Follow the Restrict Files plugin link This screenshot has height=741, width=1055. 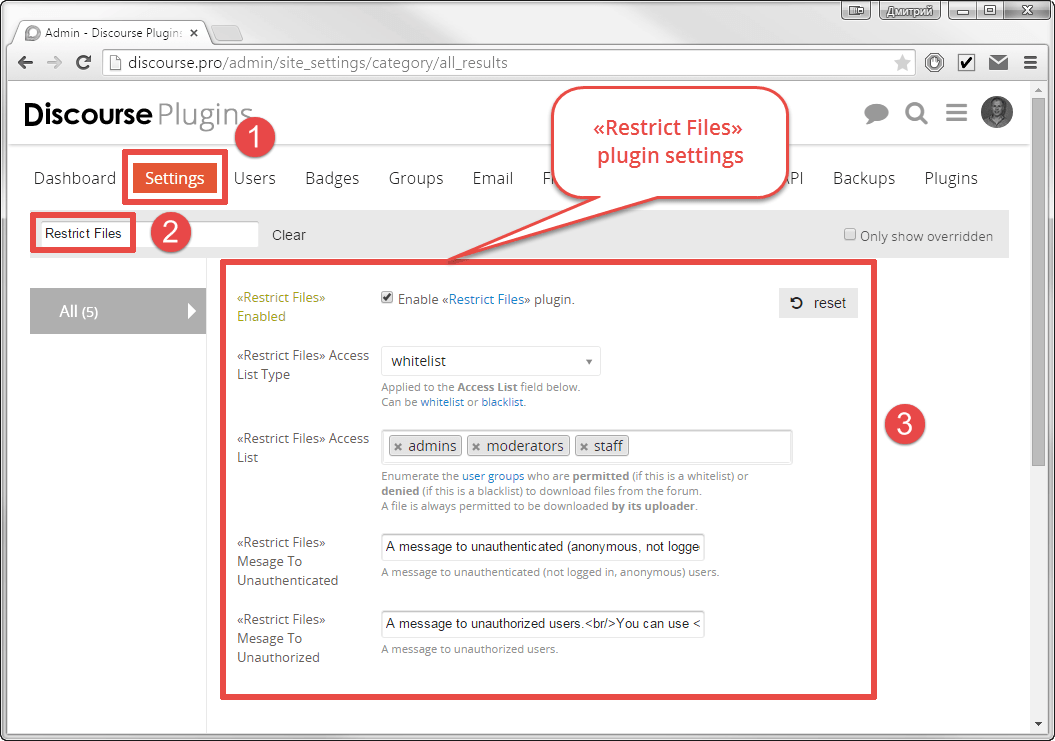[x=486, y=299]
